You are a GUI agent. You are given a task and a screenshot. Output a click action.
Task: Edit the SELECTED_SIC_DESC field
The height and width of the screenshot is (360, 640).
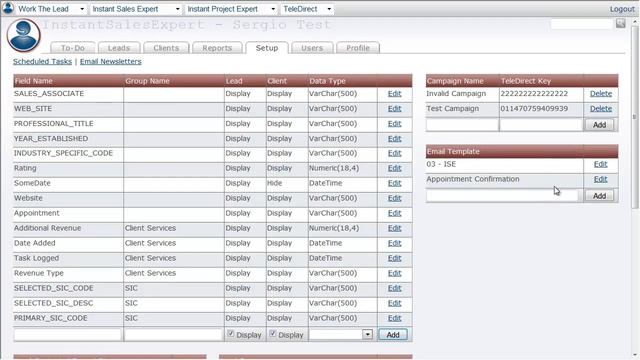tap(394, 303)
